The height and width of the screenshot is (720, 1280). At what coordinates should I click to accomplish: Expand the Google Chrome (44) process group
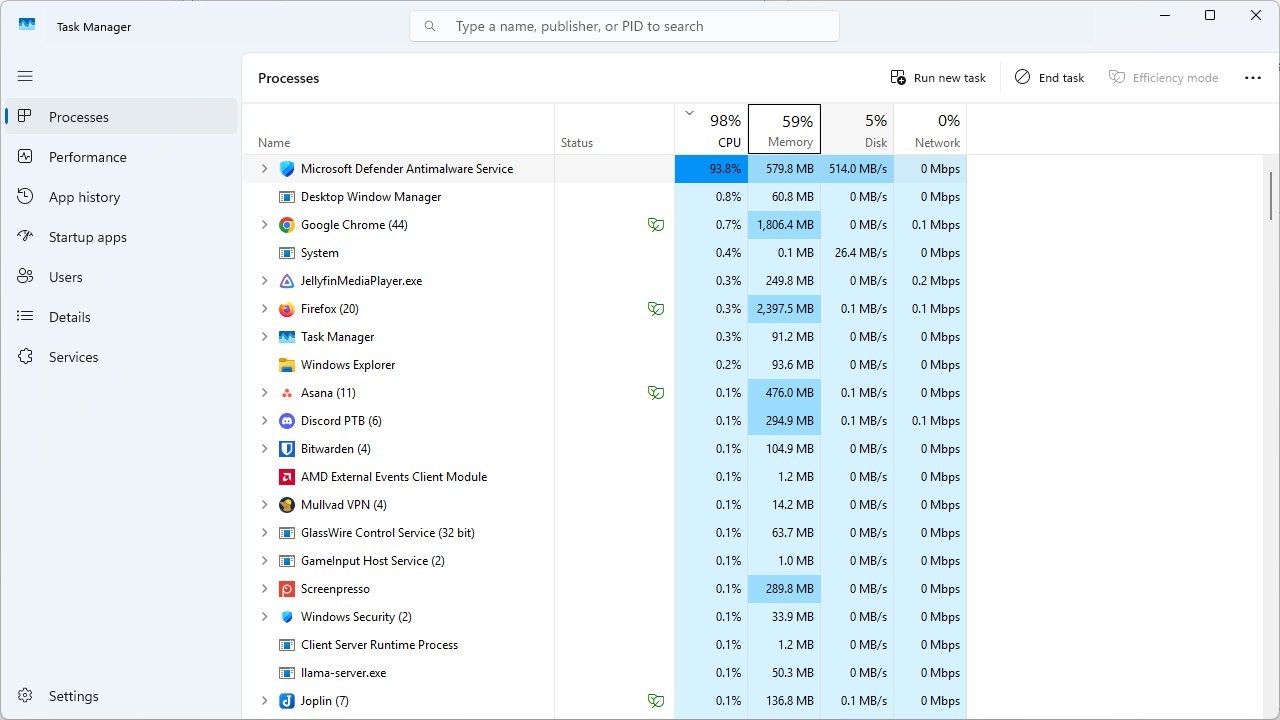tap(264, 225)
